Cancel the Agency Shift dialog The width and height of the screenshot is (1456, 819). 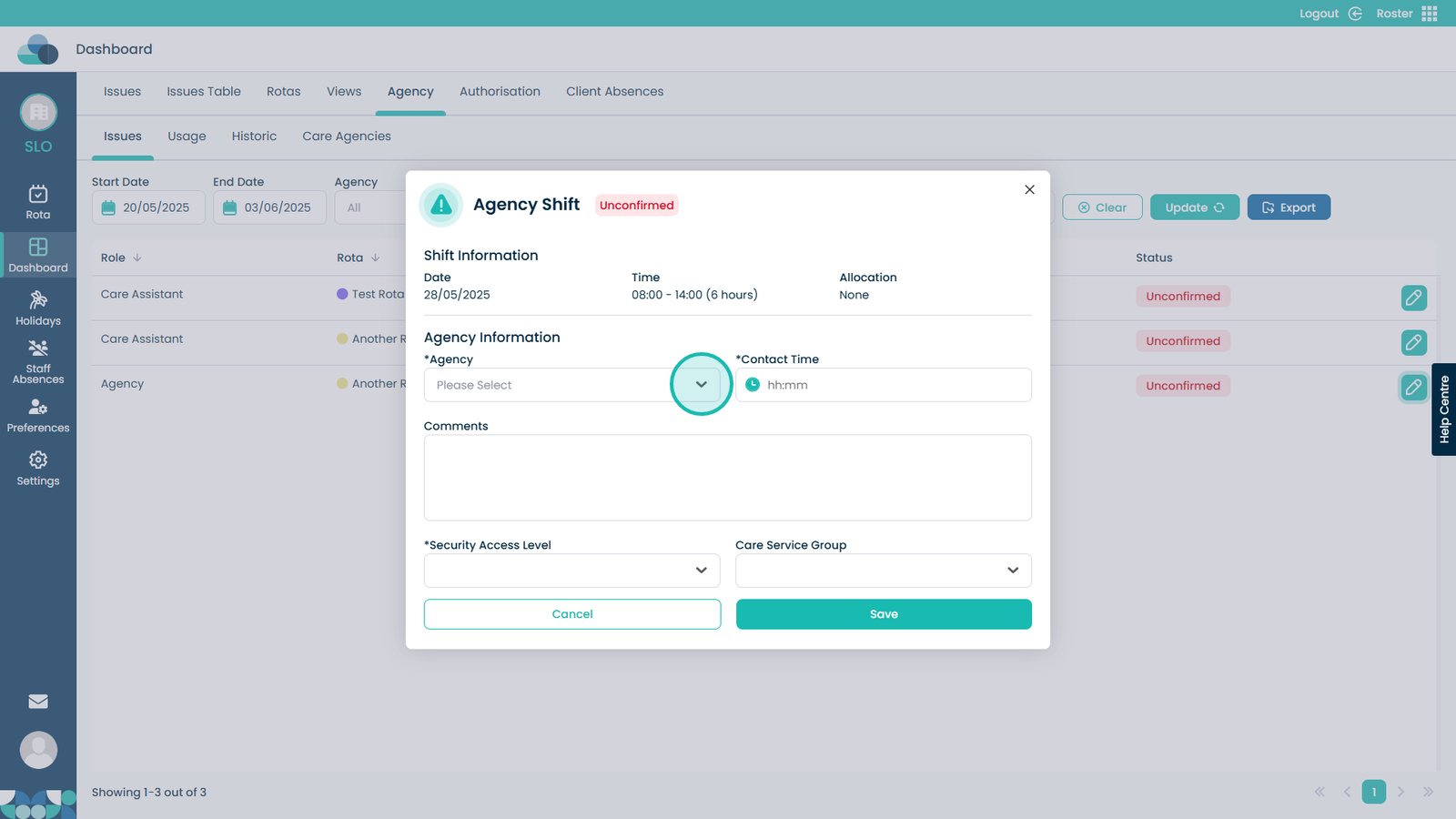tap(571, 614)
